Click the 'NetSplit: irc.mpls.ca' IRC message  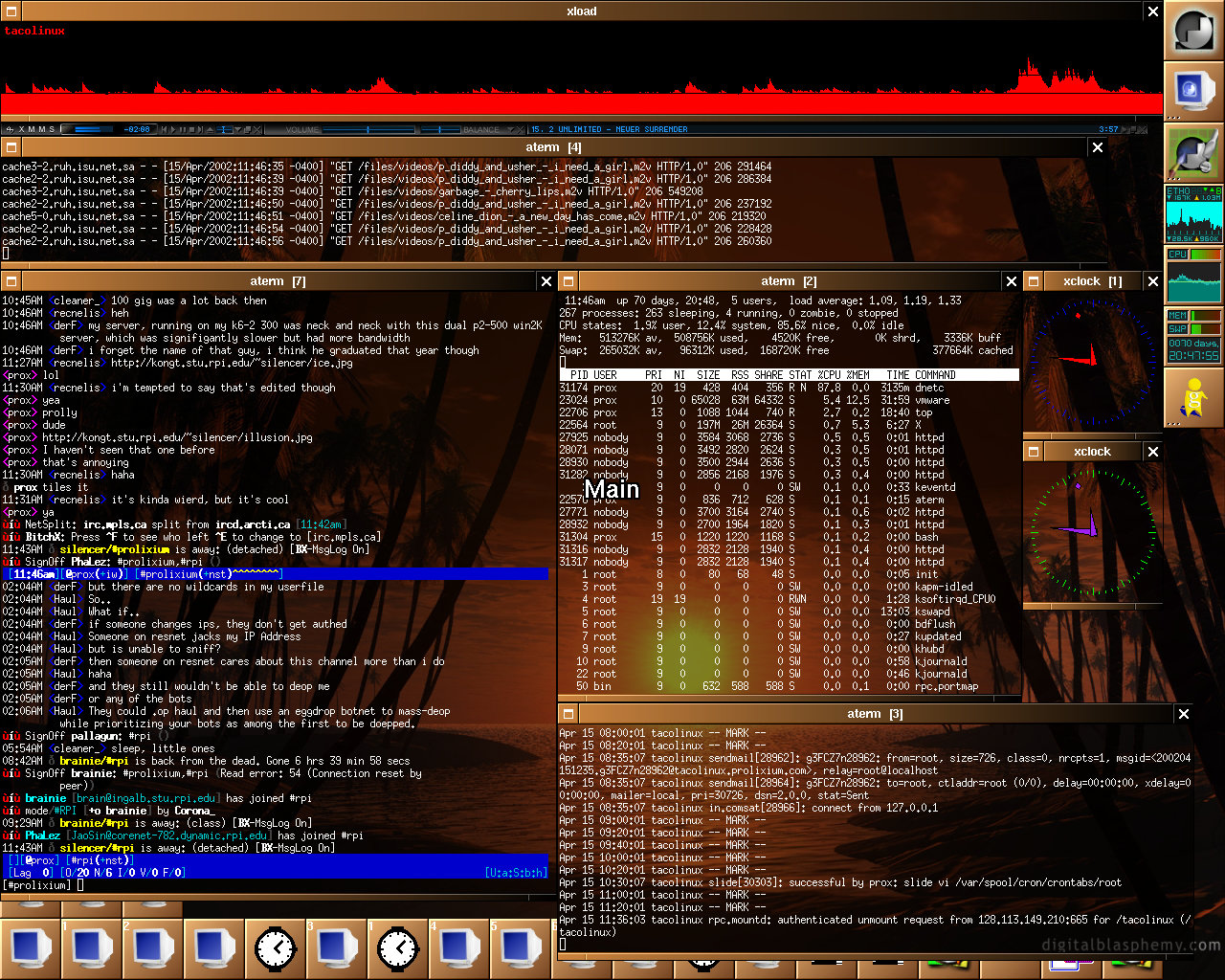point(174,524)
